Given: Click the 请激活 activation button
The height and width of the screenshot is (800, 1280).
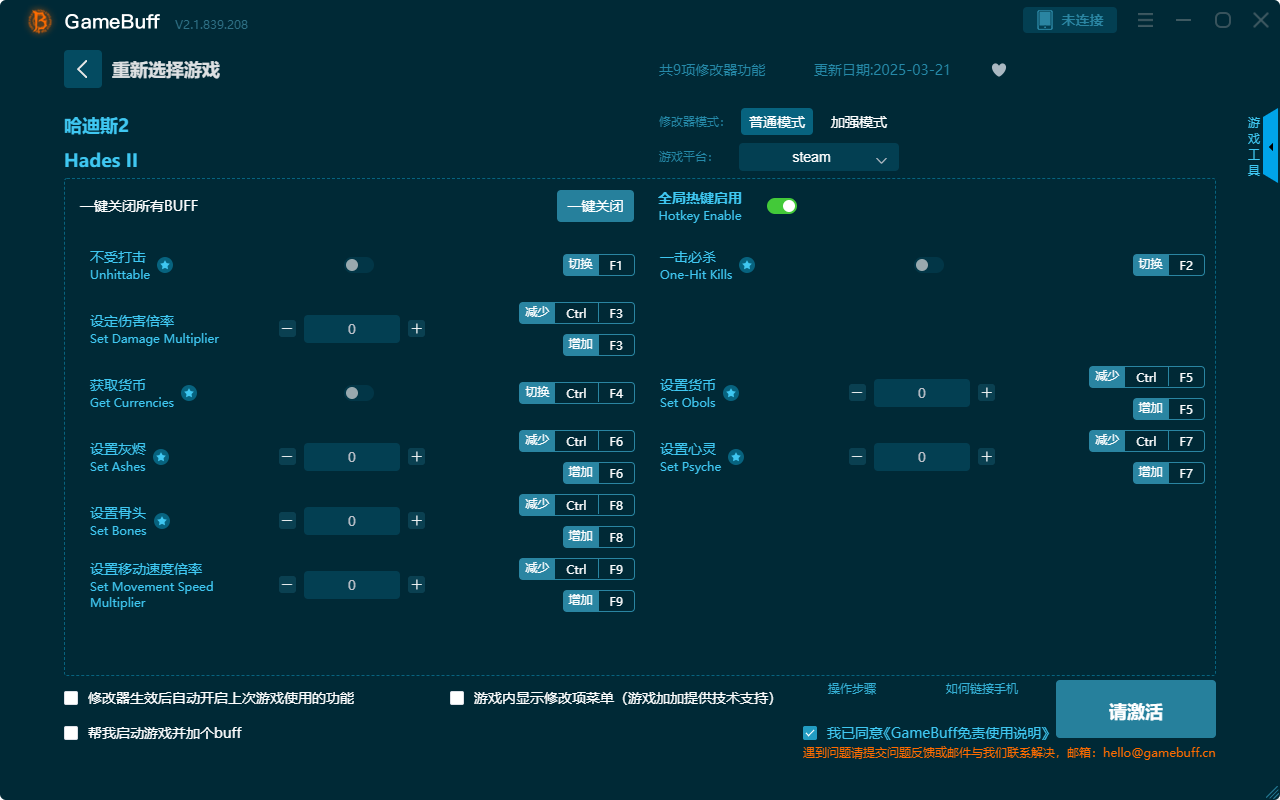Looking at the screenshot, I should [1135, 709].
